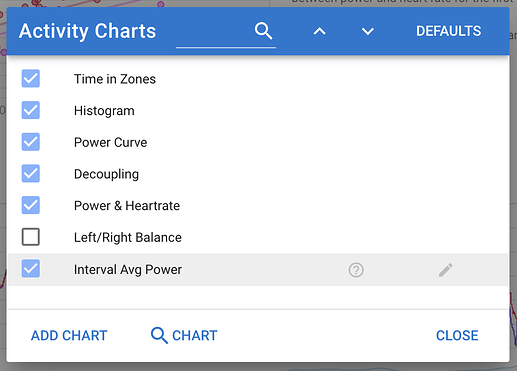Screen dimensions: 517x371
Task: Click ADD CHART button
Action: pyautogui.click(x=69, y=335)
